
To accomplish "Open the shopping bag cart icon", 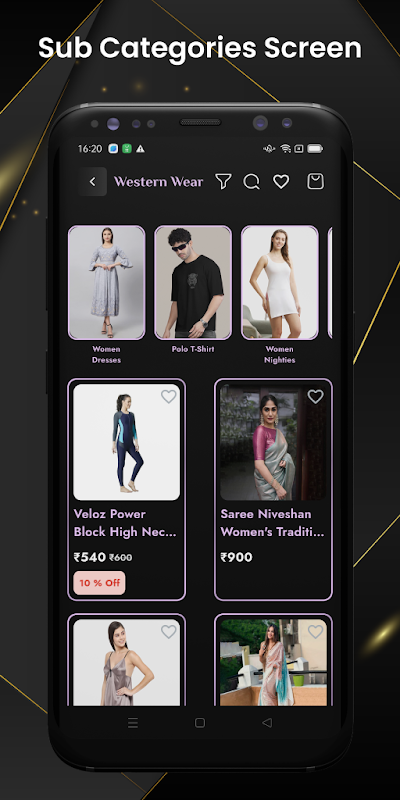I will (315, 181).
